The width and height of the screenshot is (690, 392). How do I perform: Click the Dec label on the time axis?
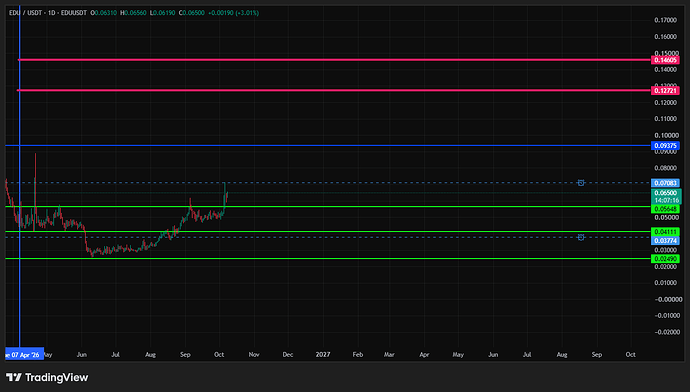[288, 355]
